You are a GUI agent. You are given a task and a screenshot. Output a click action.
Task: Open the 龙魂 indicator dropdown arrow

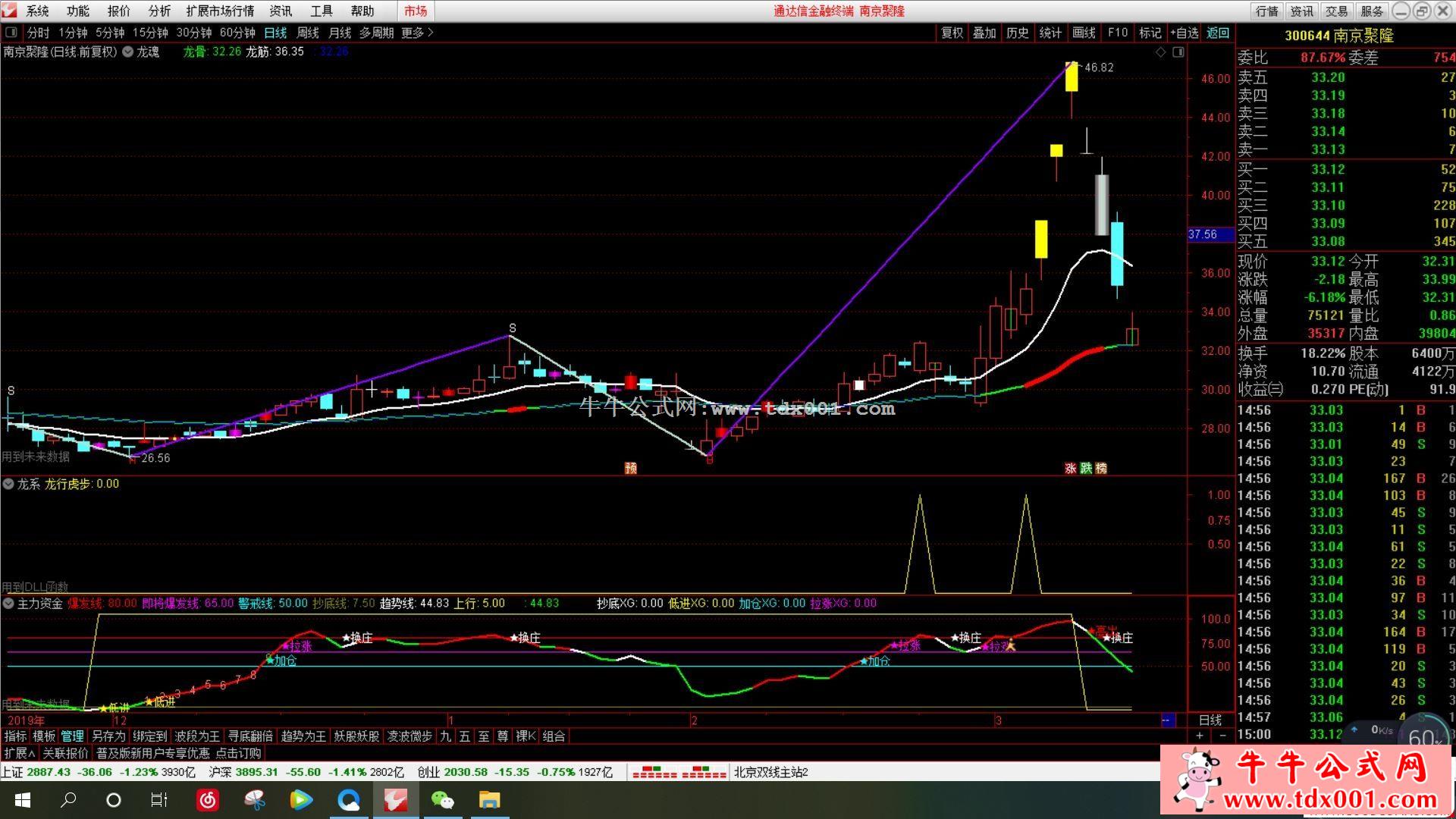[x=127, y=52]
